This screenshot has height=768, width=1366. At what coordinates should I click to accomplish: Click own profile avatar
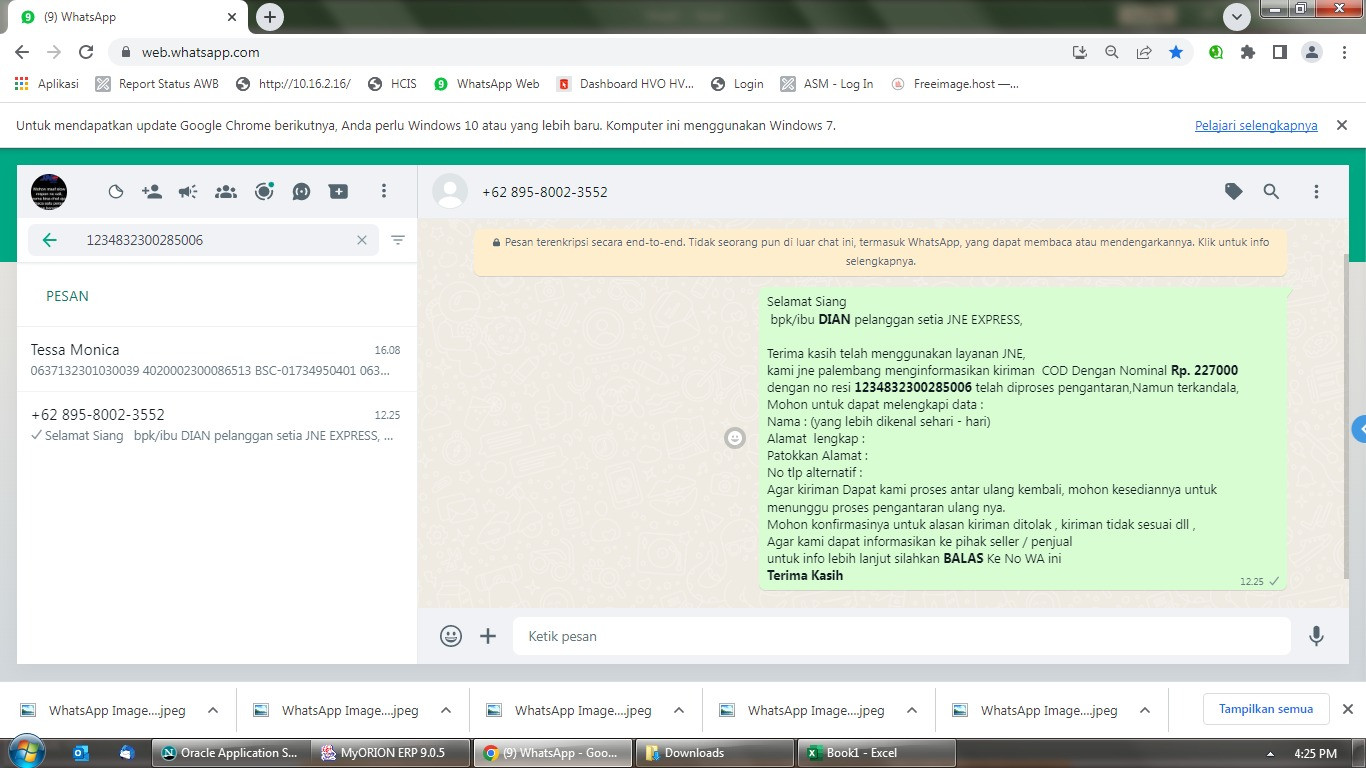click(x=49, y=192)
